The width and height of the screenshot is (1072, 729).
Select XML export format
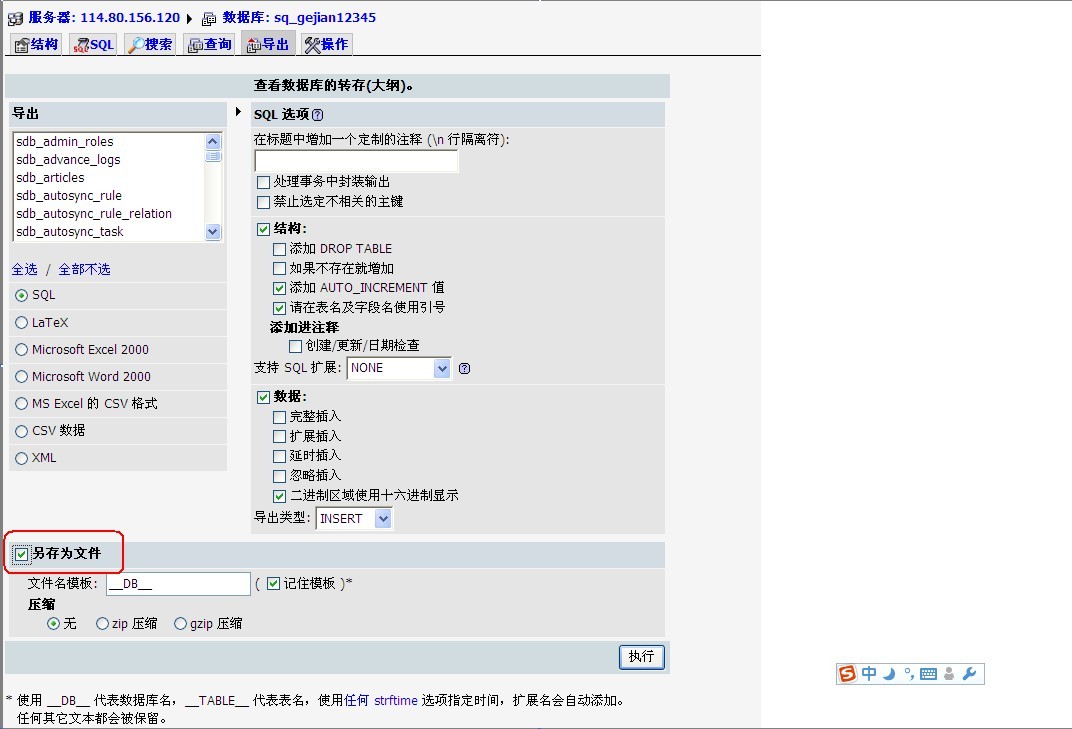(x=21, y=458)
